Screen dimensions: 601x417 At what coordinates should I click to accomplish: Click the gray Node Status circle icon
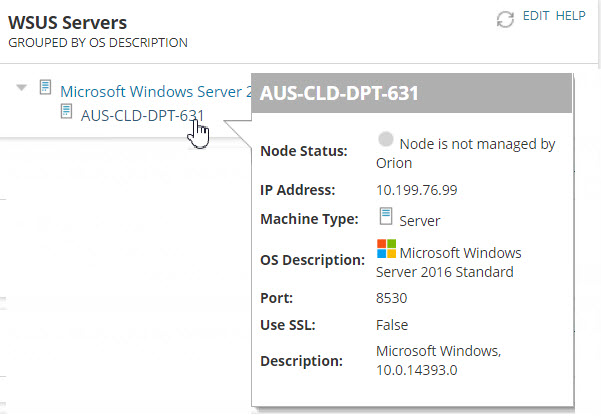pyautogui.click(x=386, y=141)
